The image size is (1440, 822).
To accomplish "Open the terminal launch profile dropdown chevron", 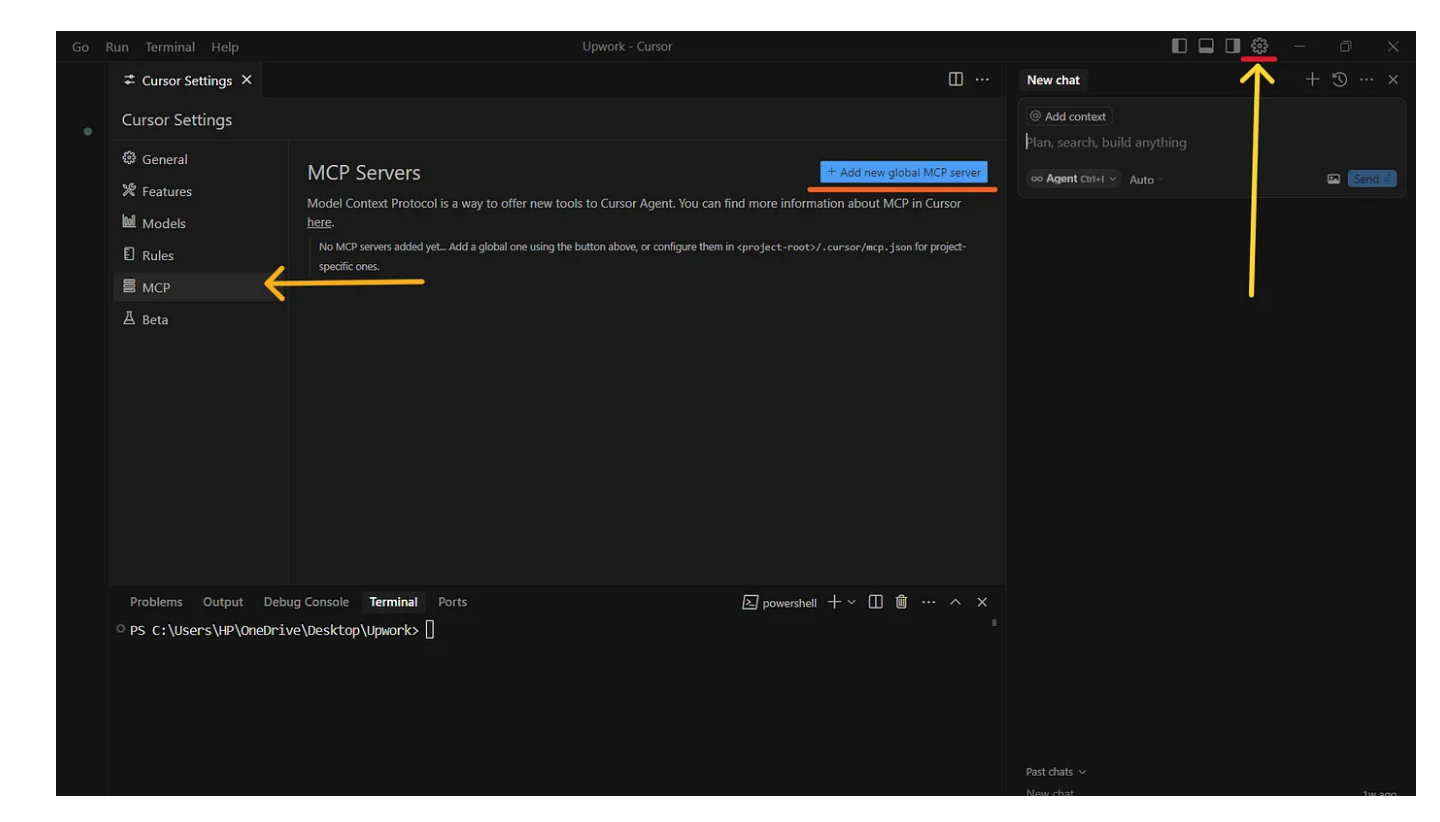I will pyautogui.click(x=852, y=602).
